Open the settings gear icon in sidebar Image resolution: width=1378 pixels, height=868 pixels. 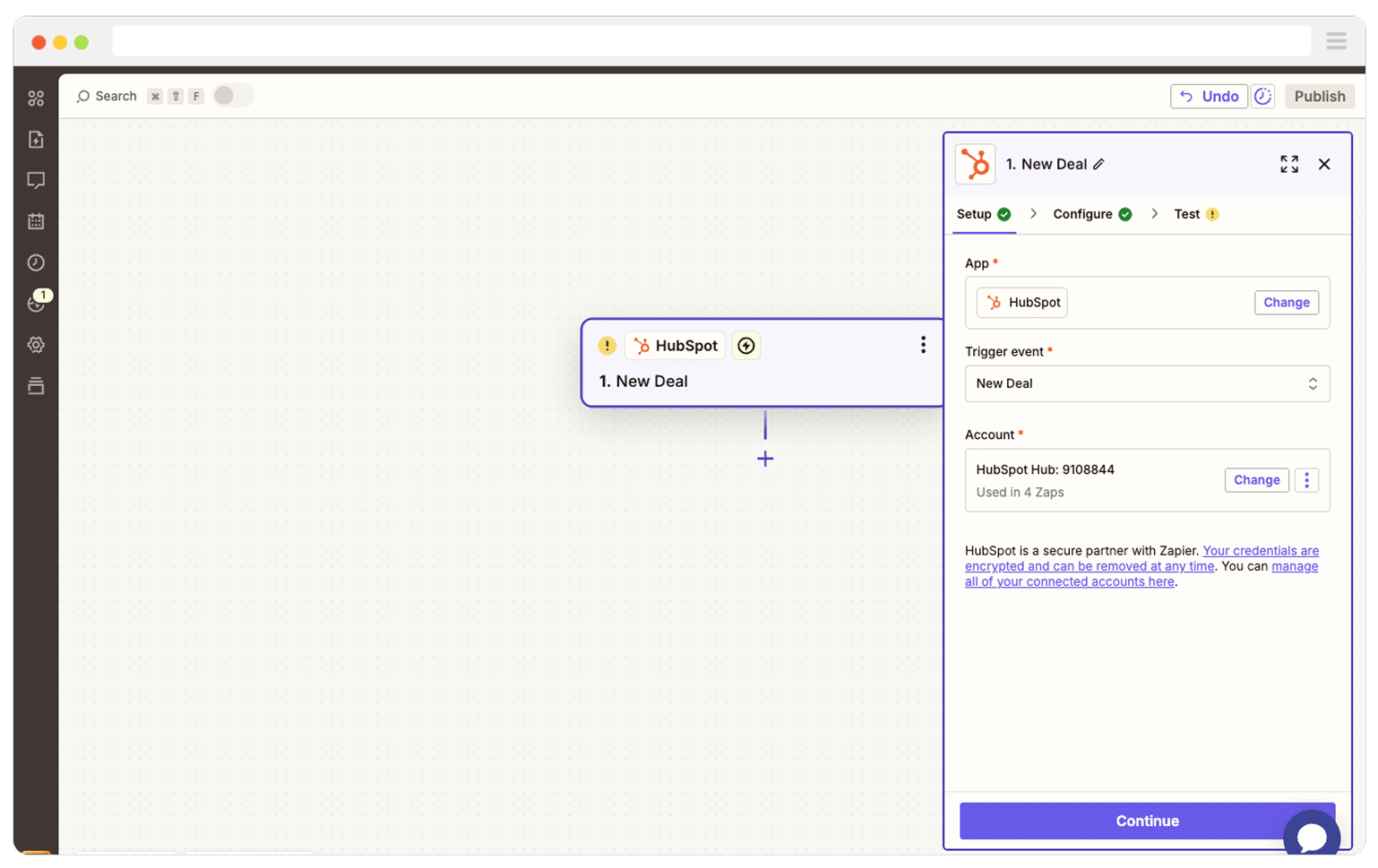(x=36, y=345)
